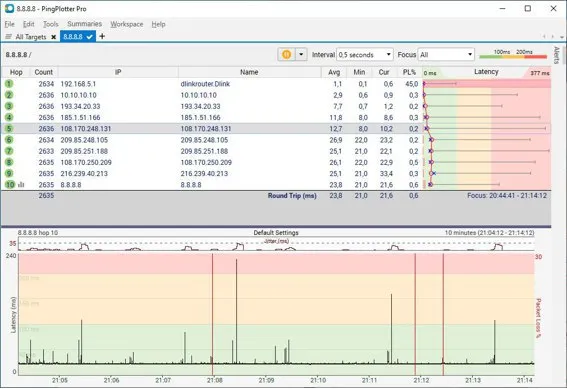Pause tracing with the orange pause button

(x=286, y=55)
